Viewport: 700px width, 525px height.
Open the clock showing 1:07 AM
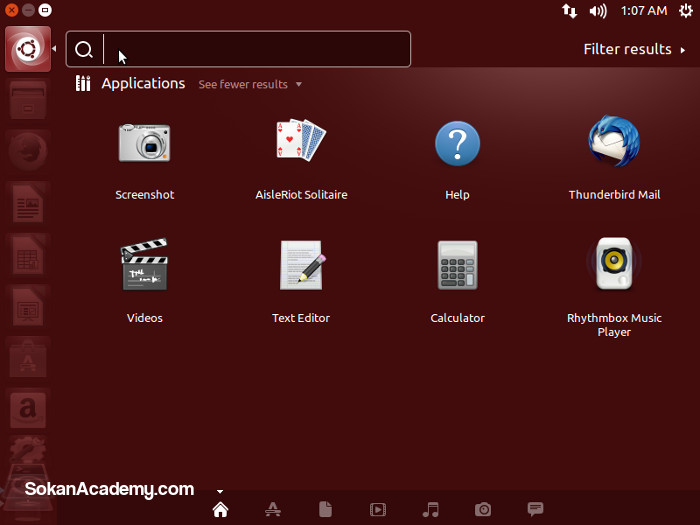(x=644, y=11)
